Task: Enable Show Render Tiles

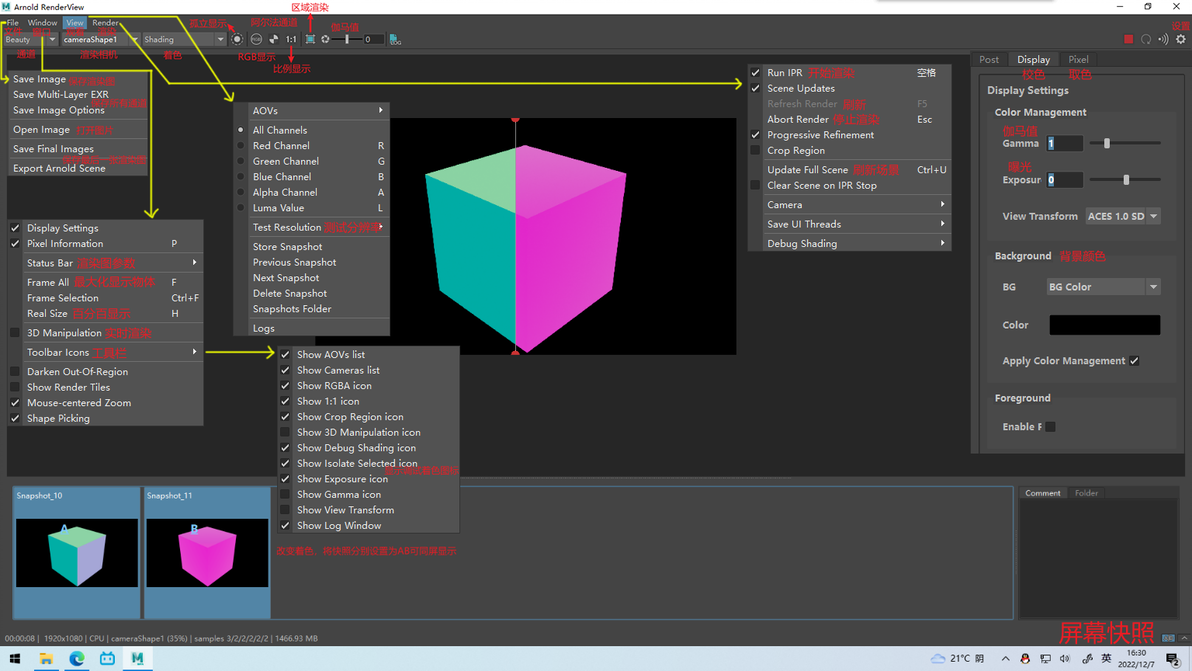Action: click(x=15, y=387)
